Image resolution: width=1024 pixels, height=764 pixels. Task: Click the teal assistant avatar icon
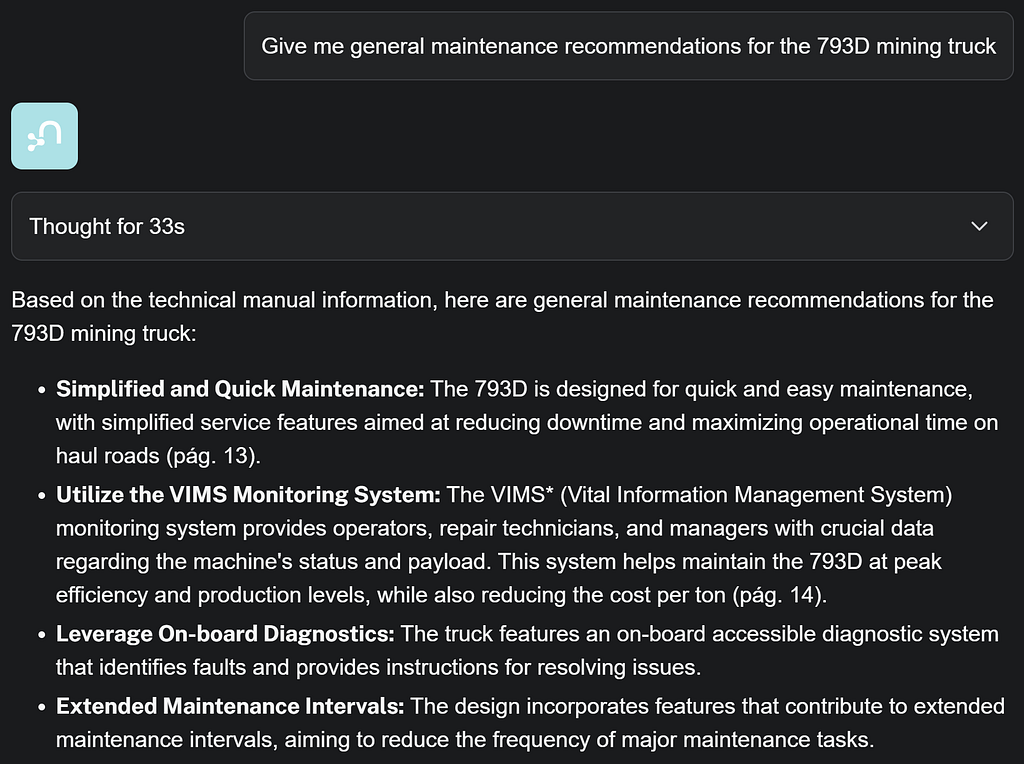[44, 136]
